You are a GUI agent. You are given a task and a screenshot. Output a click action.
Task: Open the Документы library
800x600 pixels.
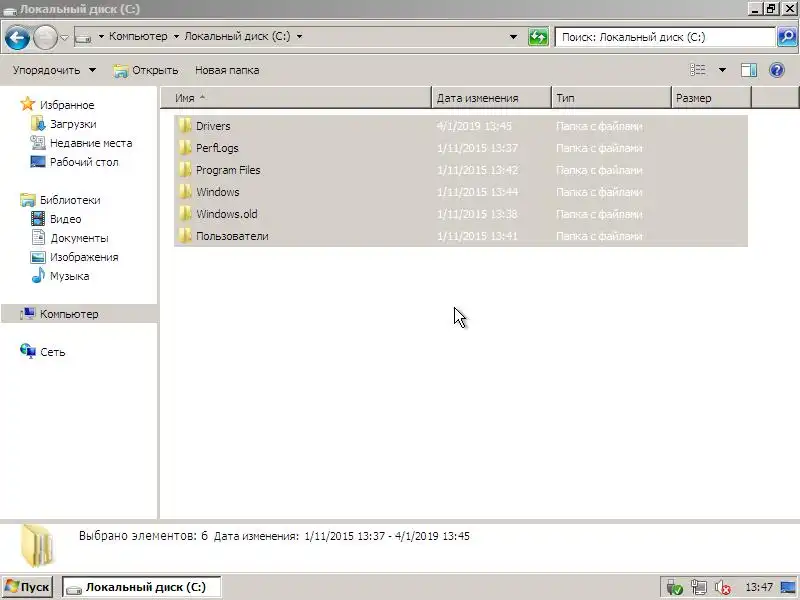[x=79, y=238]
